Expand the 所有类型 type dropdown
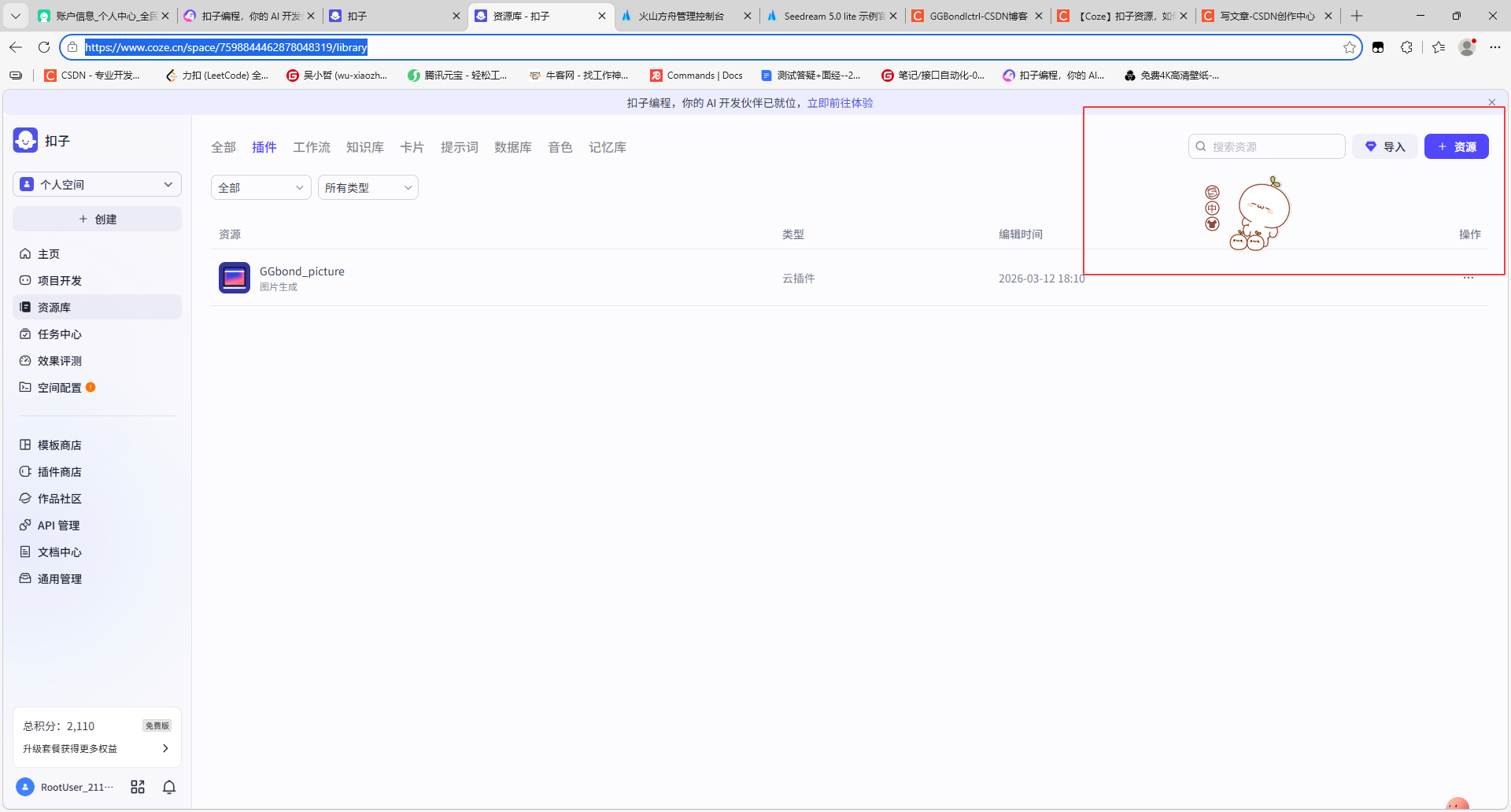Viewport: 1511px width, 812px height. pyautogui.click(x=368, y=187)
